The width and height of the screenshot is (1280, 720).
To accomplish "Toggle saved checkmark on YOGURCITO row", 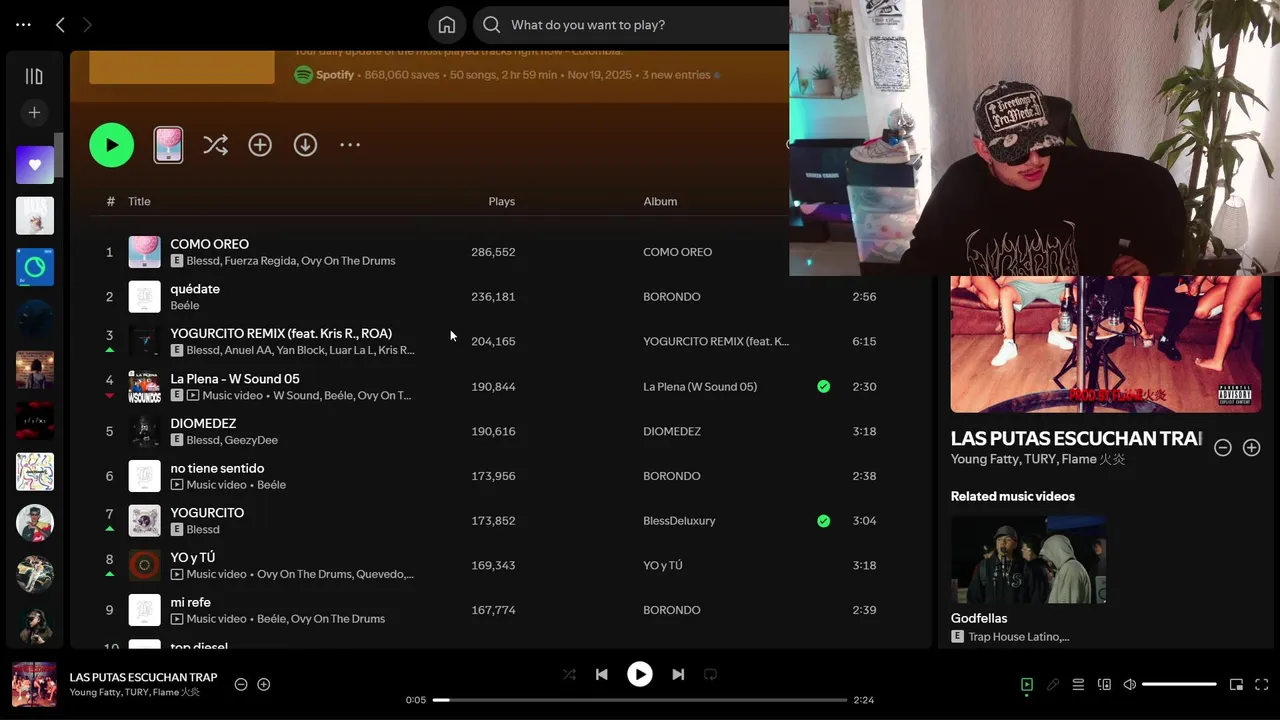I will point(823,521).
